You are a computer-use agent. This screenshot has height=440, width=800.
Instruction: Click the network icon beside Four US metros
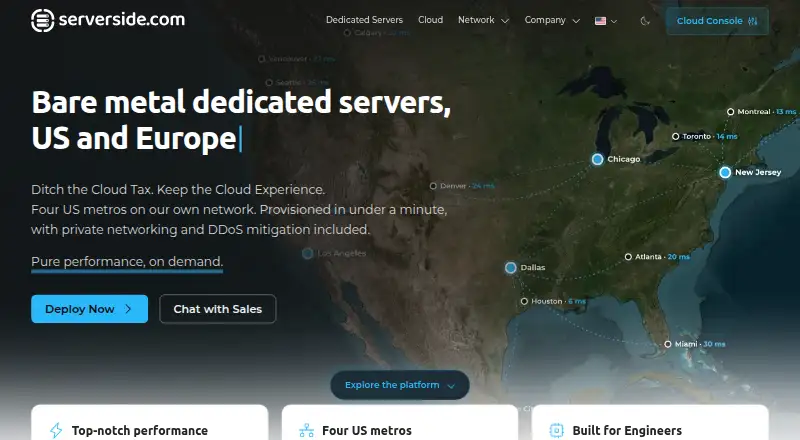pos(307,430)
